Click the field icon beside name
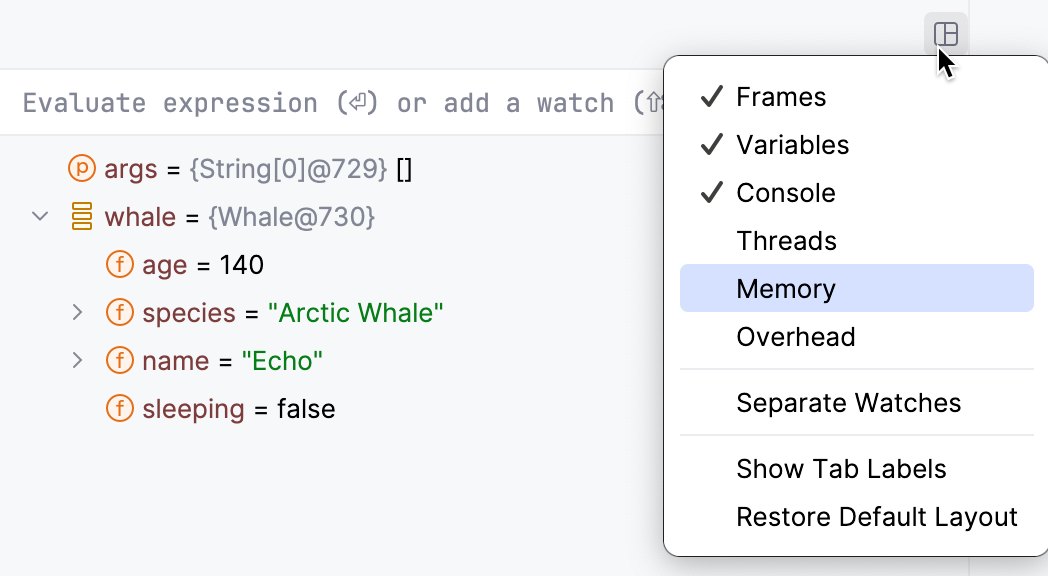The height and width of the screenshot is (576, 1048). (120, 361)
